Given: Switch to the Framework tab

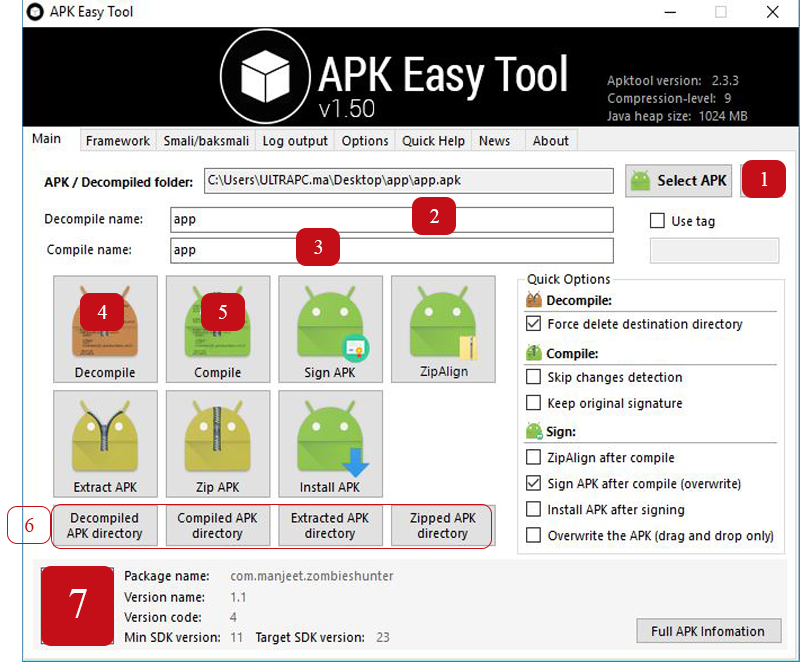Looking at the screenshot, I should pyautogui.click(x=118, y=141).
